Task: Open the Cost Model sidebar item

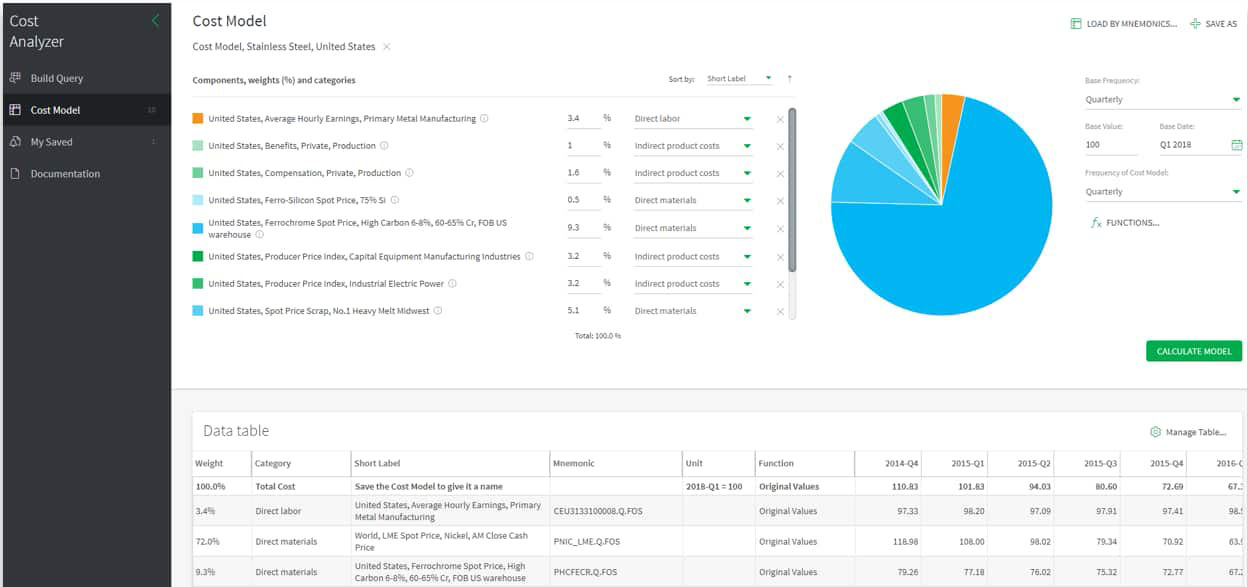Action: (x=85, y=110)
